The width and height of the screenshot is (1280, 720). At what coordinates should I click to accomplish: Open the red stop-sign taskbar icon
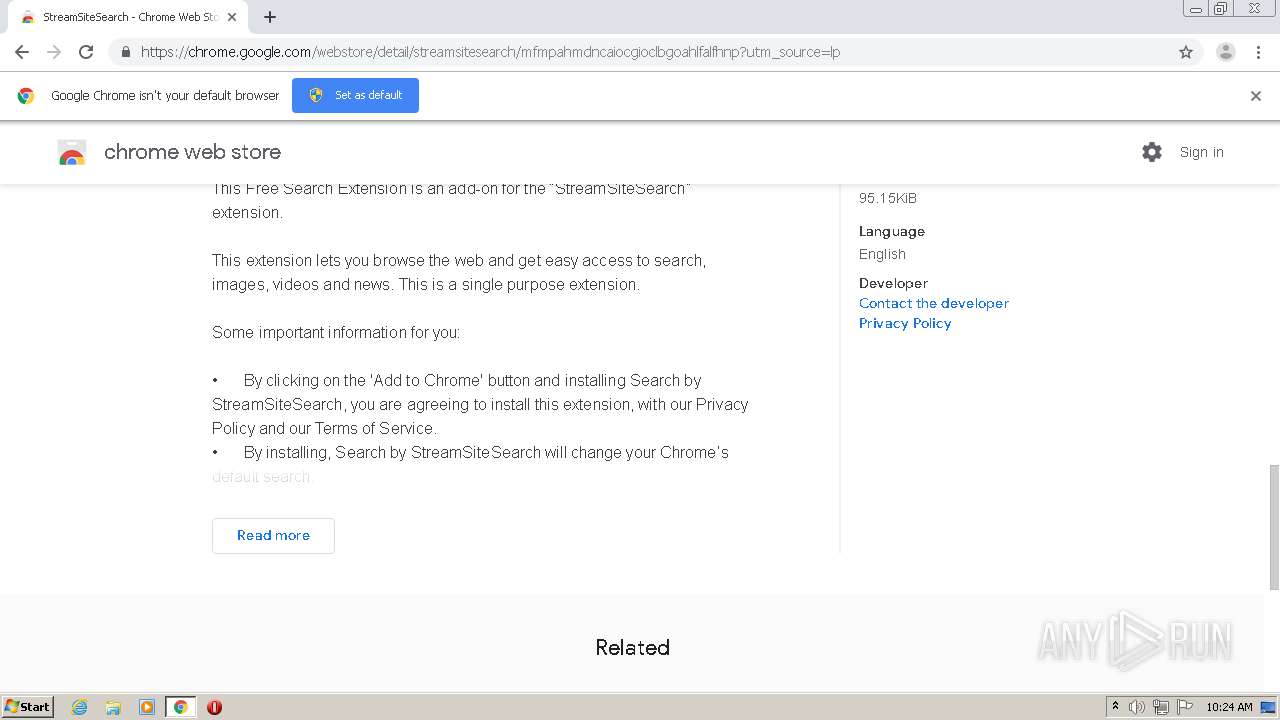click(x=214, y=707)
